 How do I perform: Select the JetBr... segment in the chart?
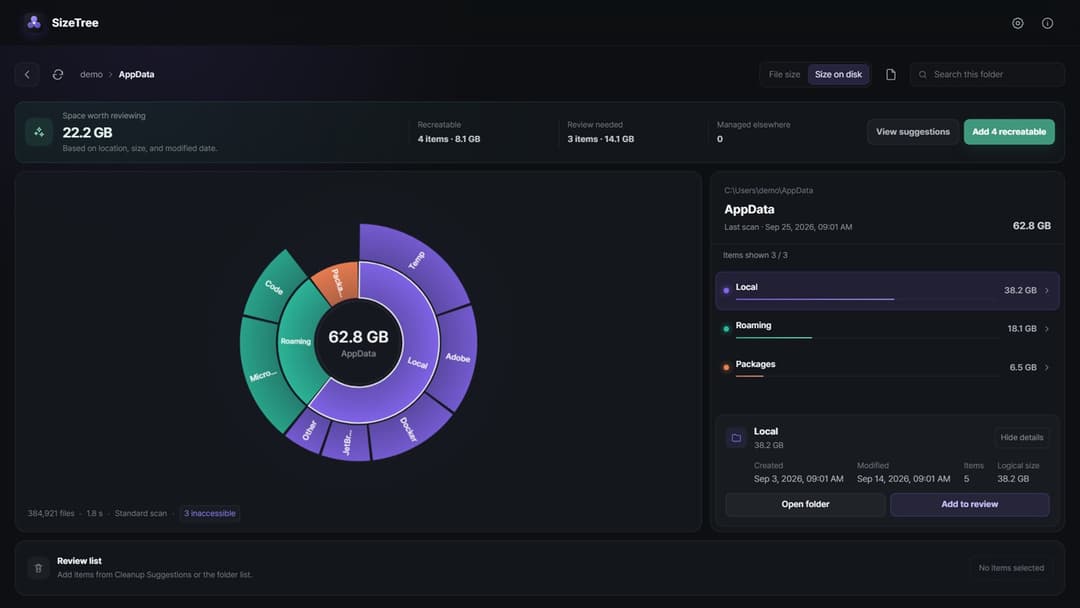coord(348,441)
